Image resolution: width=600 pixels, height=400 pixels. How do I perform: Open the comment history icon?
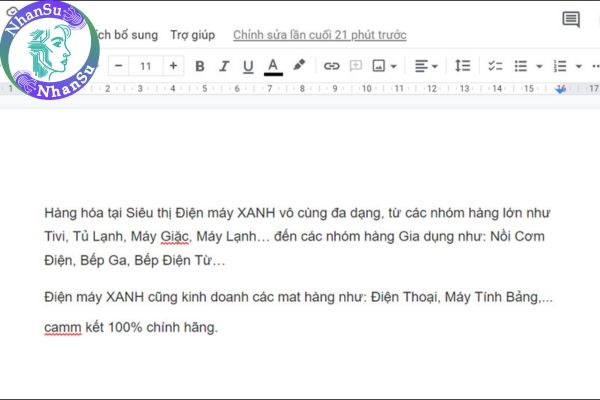coord(571,19)
